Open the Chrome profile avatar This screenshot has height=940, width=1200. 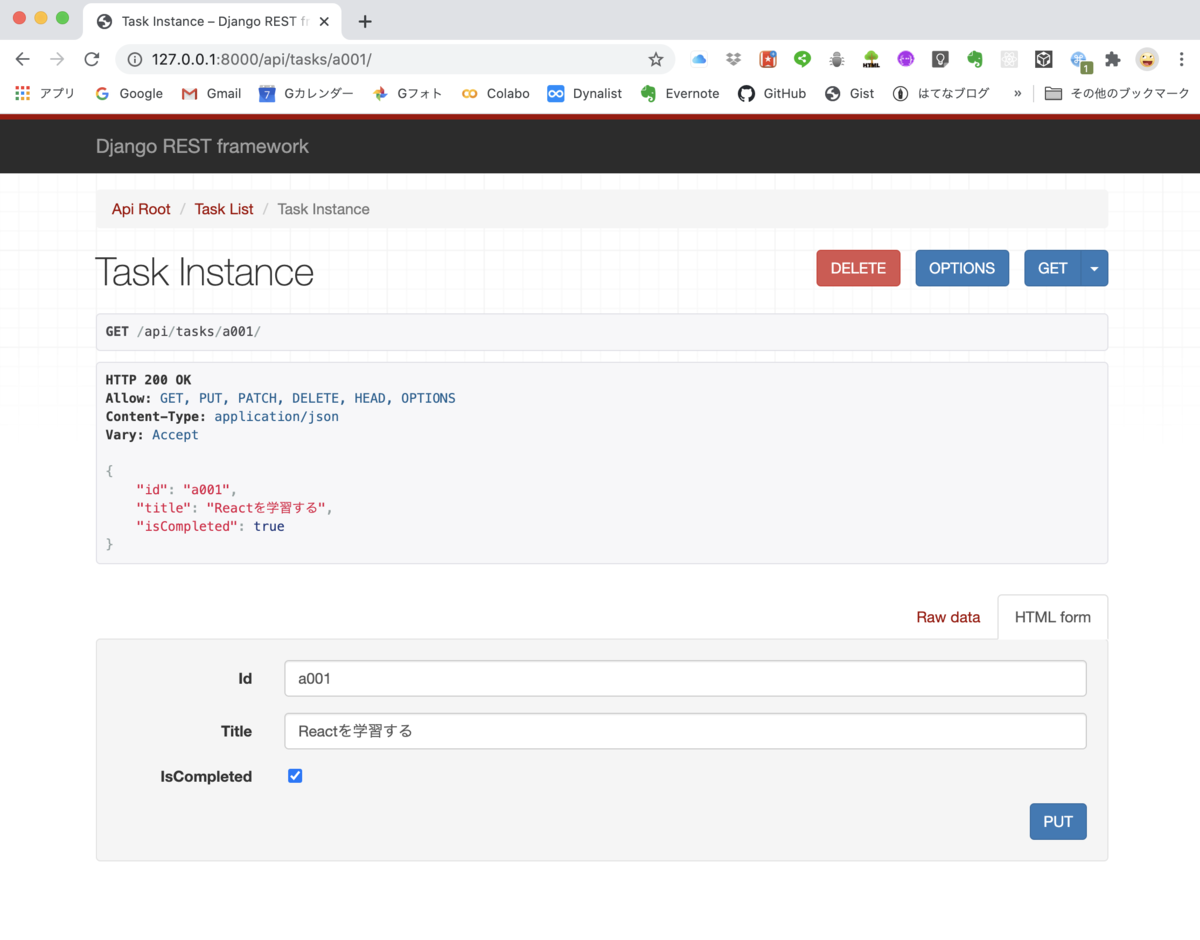pyautogui.click(x=1147, y=60)
